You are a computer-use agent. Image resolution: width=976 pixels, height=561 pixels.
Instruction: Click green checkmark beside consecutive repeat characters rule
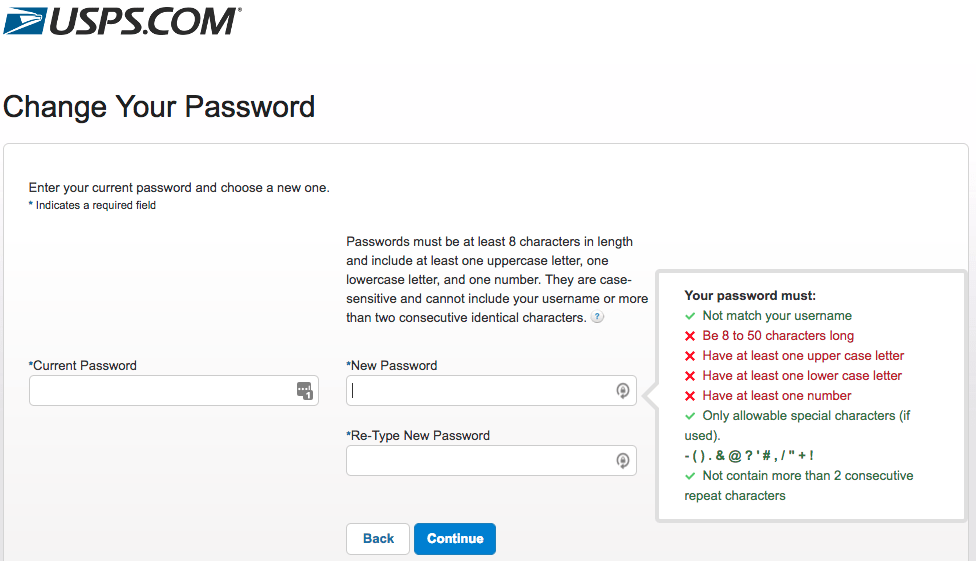(690, 476)
